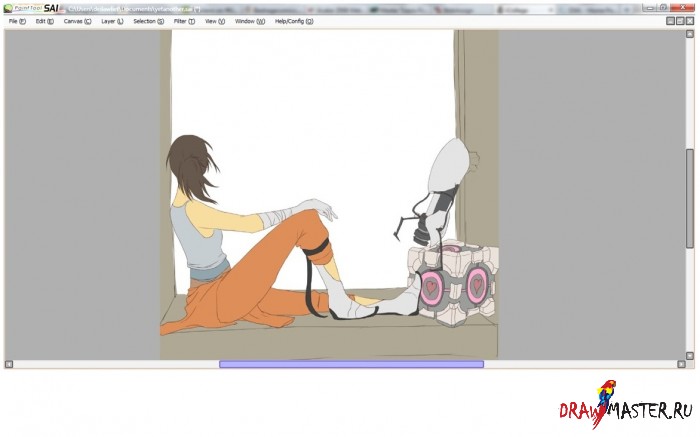Click the horizontal scrollbar thumb
700x437 pixels.
click(x=351, y=364)
